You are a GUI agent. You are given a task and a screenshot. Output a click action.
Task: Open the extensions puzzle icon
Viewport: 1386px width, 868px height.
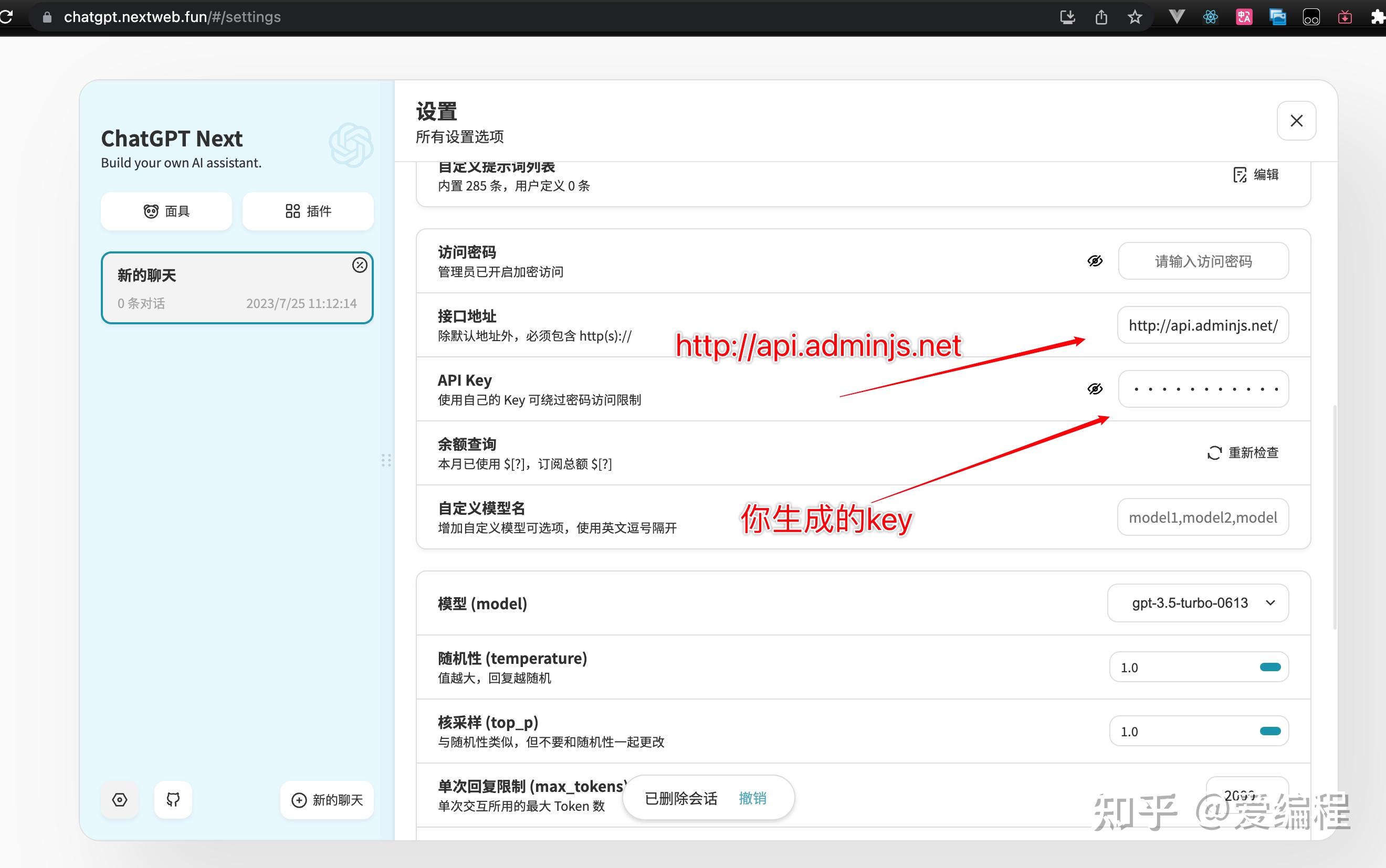pyautogui.click(x=1378, y=17)
